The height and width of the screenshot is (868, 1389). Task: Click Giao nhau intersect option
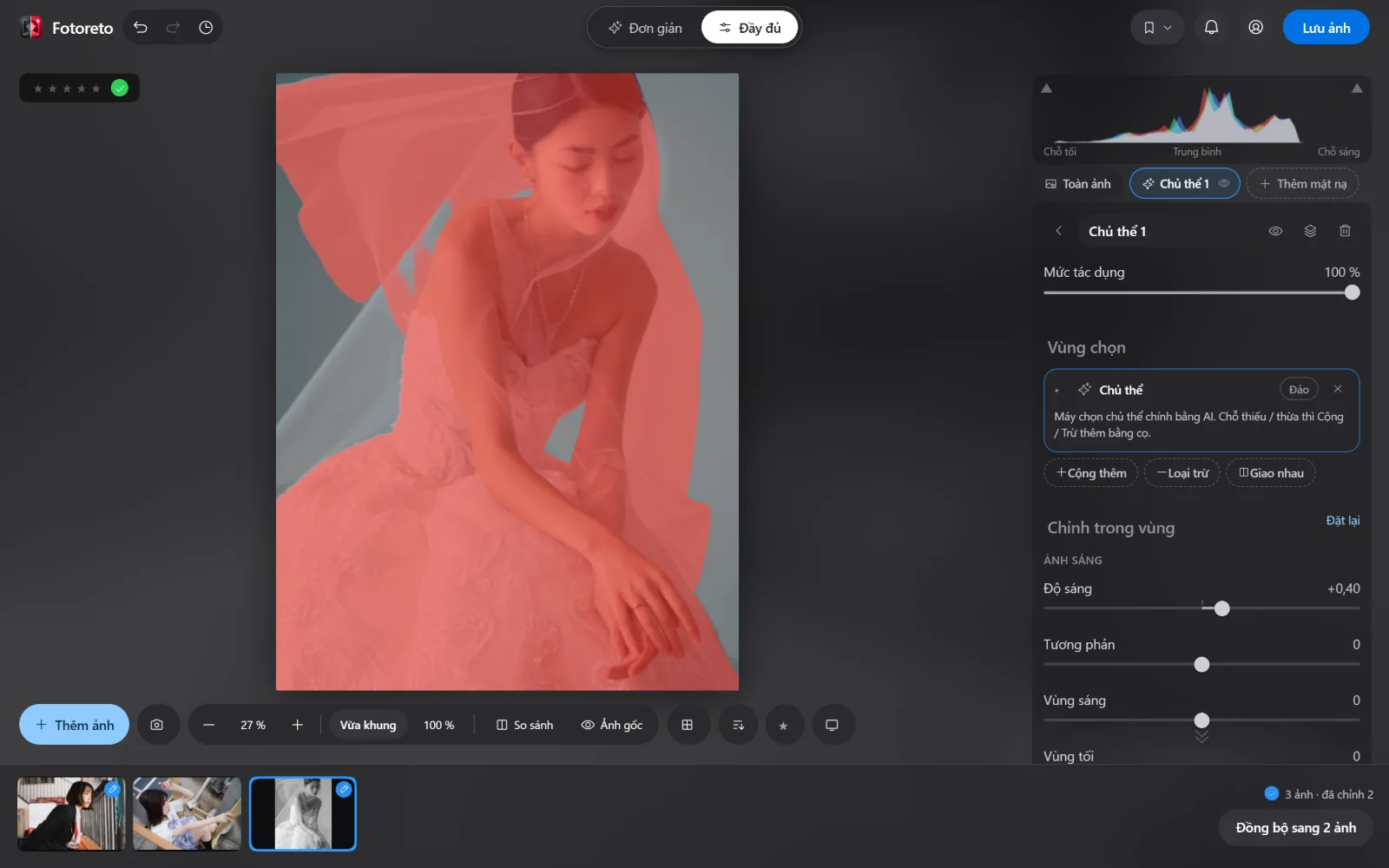pos(1271,473)
